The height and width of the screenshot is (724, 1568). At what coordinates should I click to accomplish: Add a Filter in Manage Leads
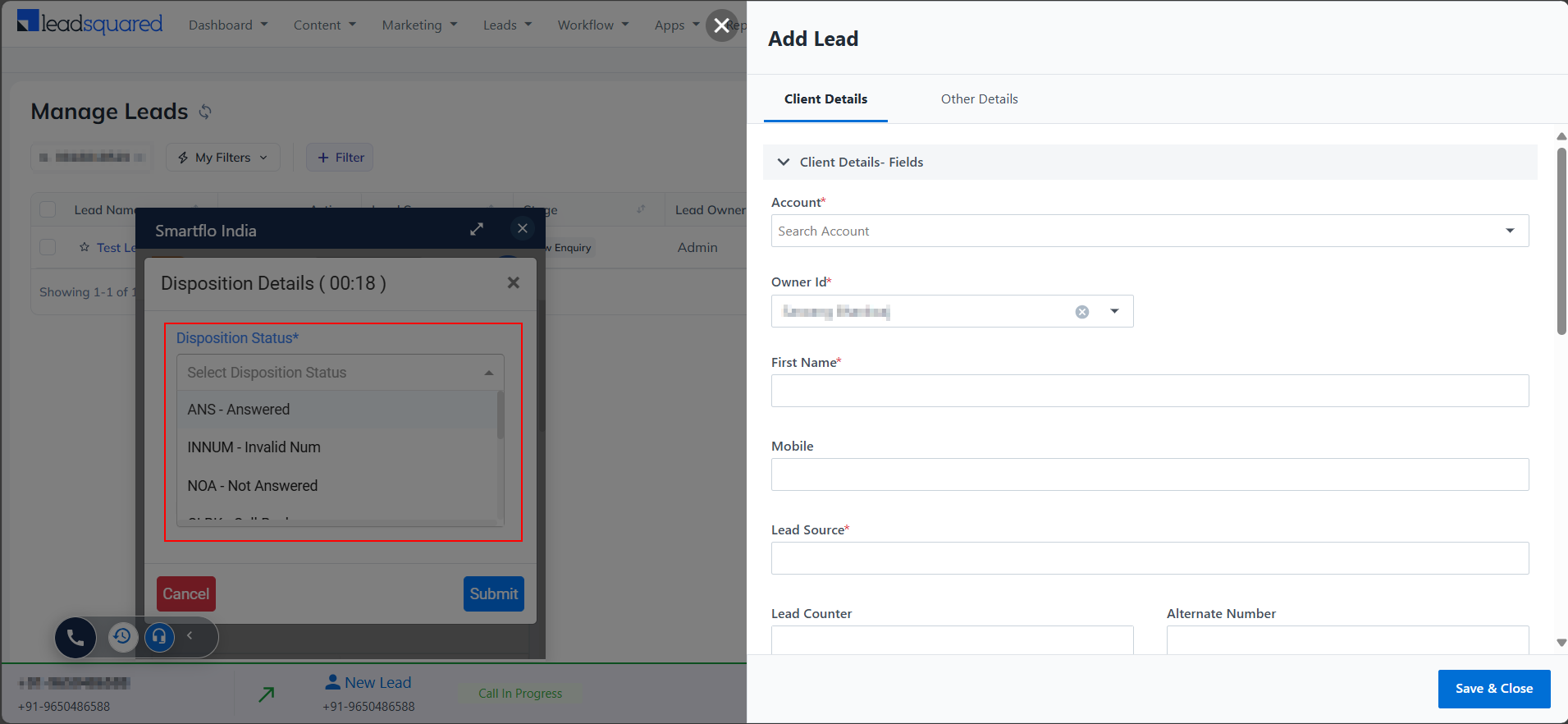point(340,158)
